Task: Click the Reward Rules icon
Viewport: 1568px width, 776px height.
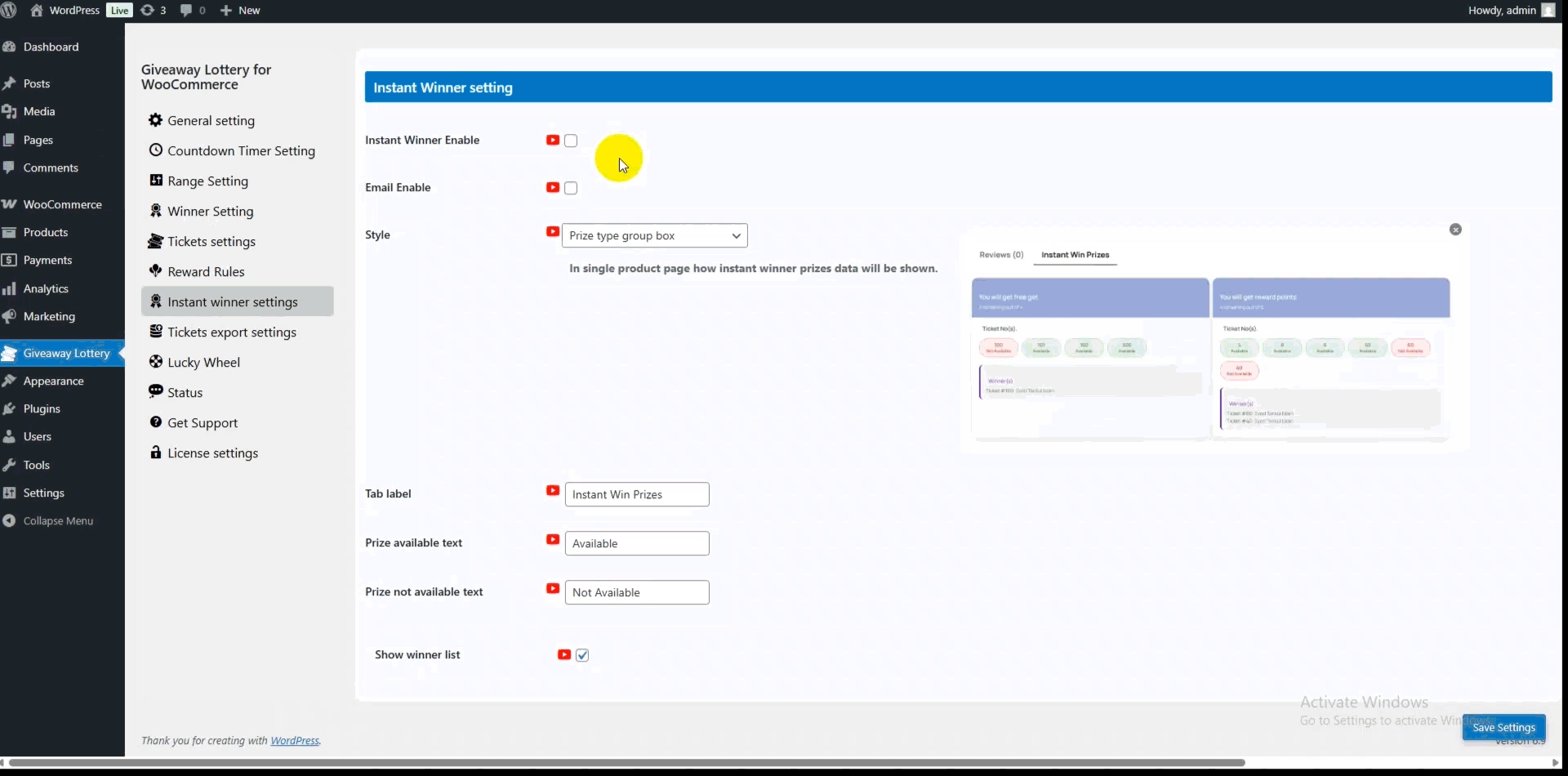Action: click(x=155, y=271)
